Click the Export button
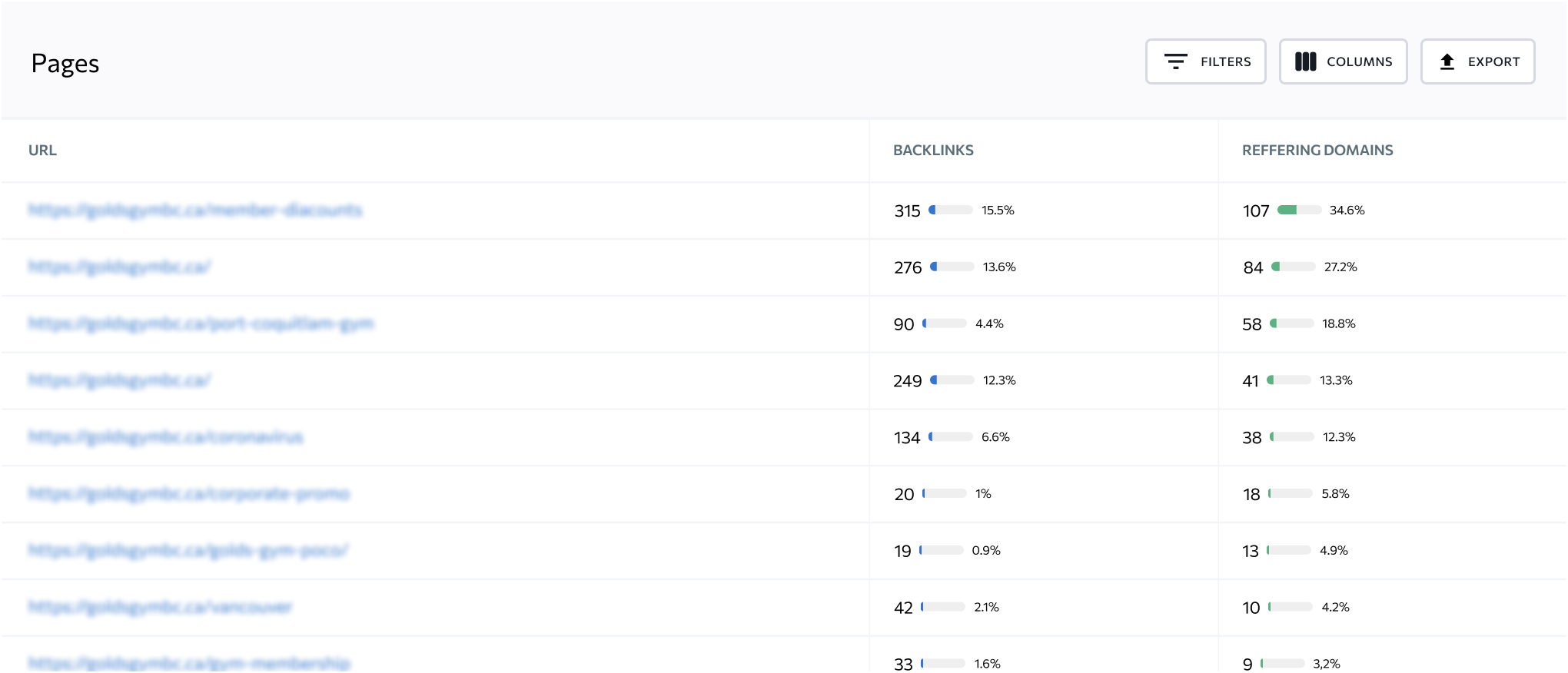 (x=1477, y=61)
